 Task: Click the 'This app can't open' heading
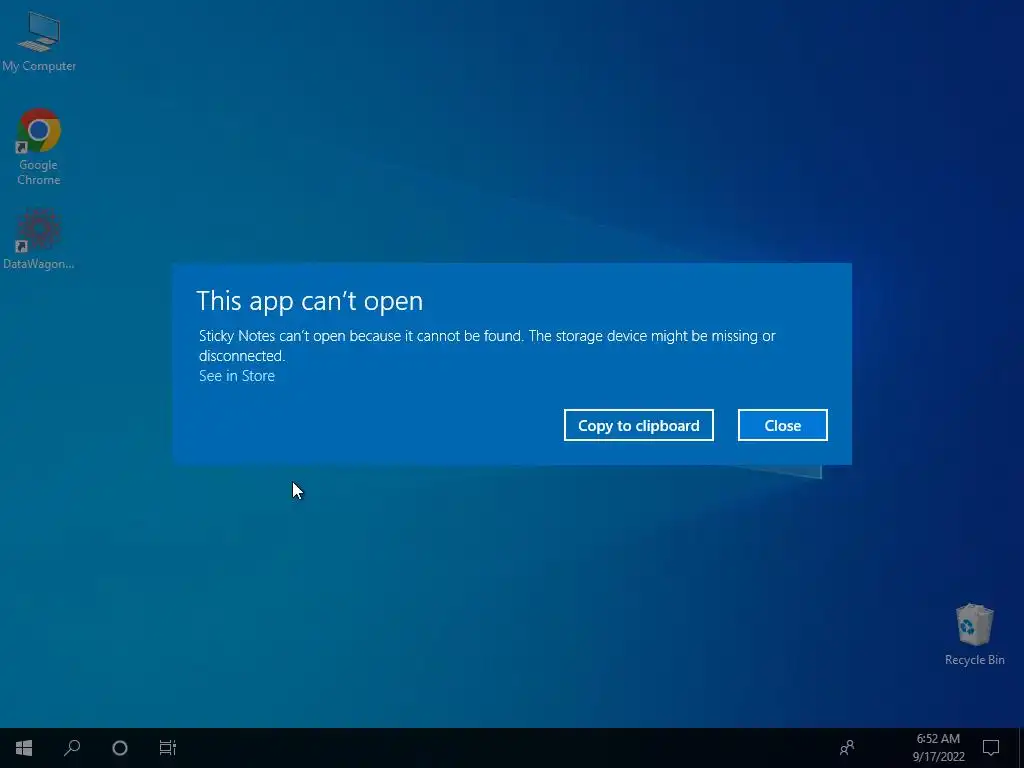pyautogui.click(x=310, y=301)
